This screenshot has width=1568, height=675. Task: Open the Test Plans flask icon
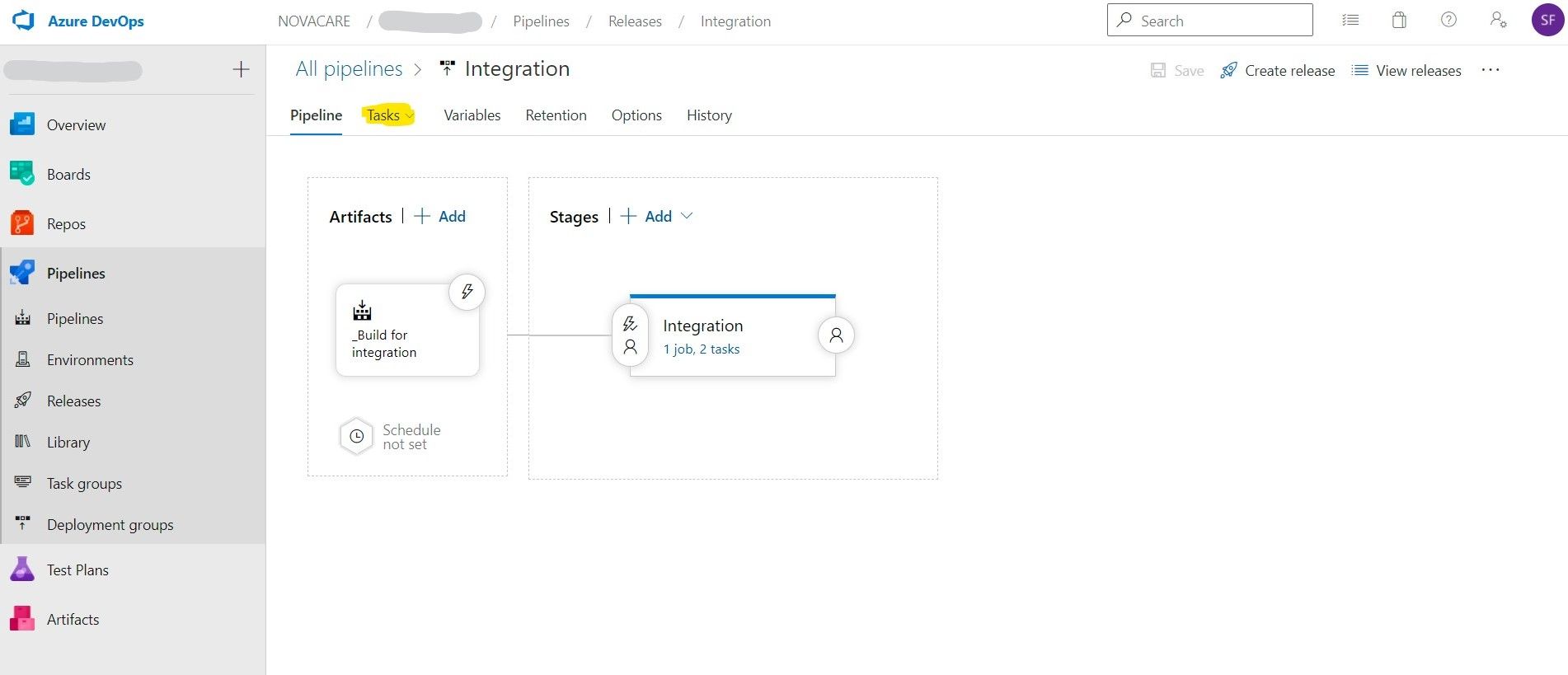[22, 570]
